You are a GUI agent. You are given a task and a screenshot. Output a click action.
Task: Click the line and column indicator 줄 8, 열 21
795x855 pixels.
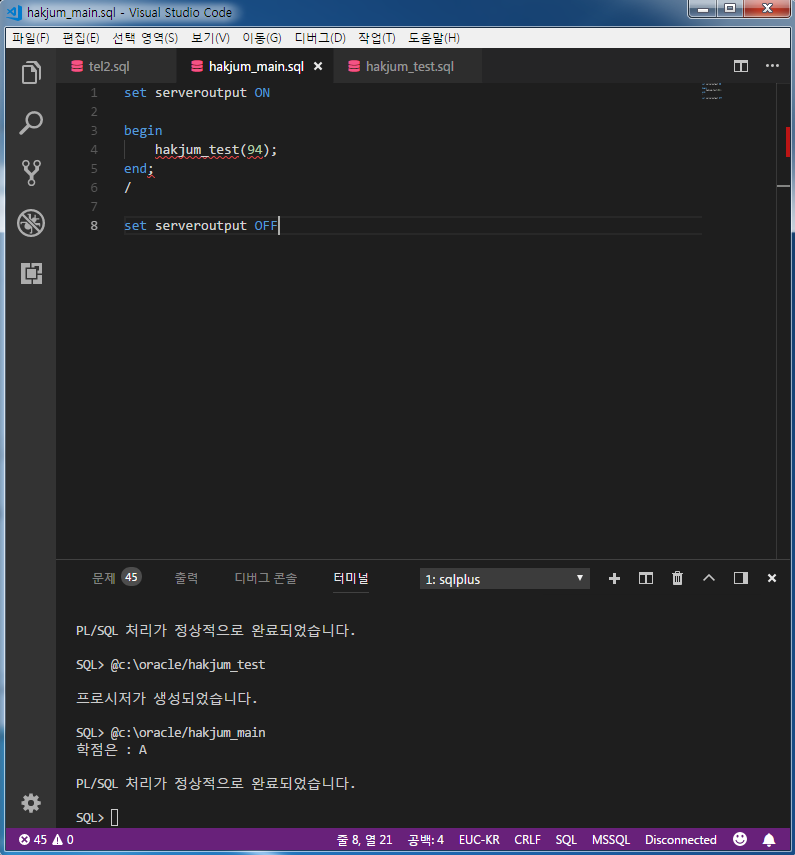(364, 840)
